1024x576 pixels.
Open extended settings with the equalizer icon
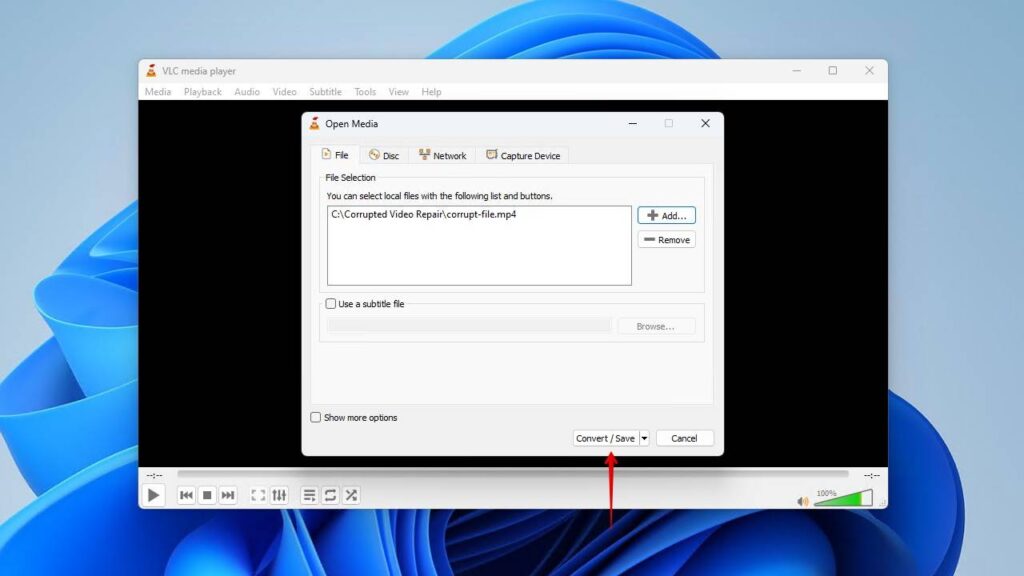point(281,494)
